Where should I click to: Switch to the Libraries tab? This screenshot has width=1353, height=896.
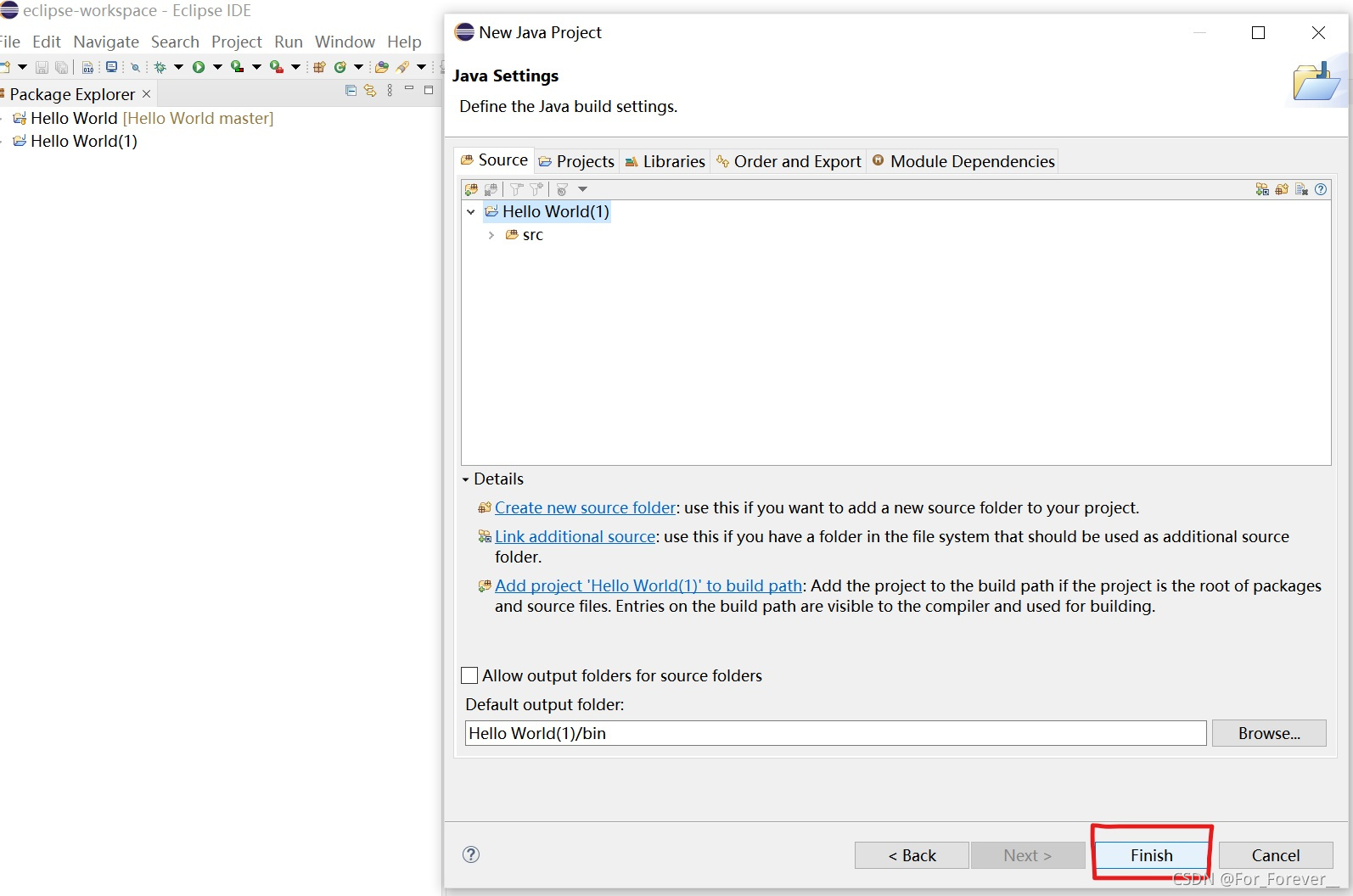[665, 161]
